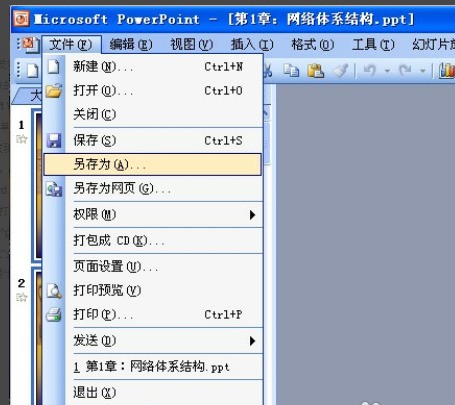The width and height of the screenshot is (455, 405).
Task: Click the Cut scissors icon
Action: (267, 71)
